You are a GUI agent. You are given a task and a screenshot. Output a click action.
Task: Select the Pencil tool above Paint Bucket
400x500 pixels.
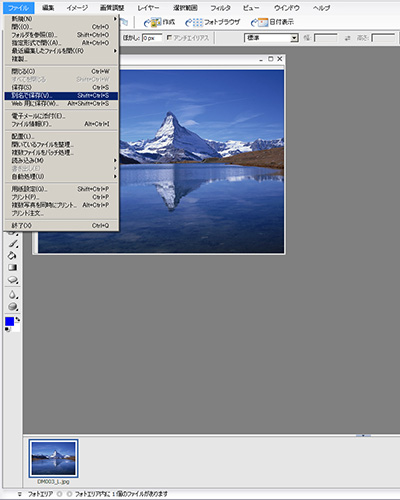(12, 244)
